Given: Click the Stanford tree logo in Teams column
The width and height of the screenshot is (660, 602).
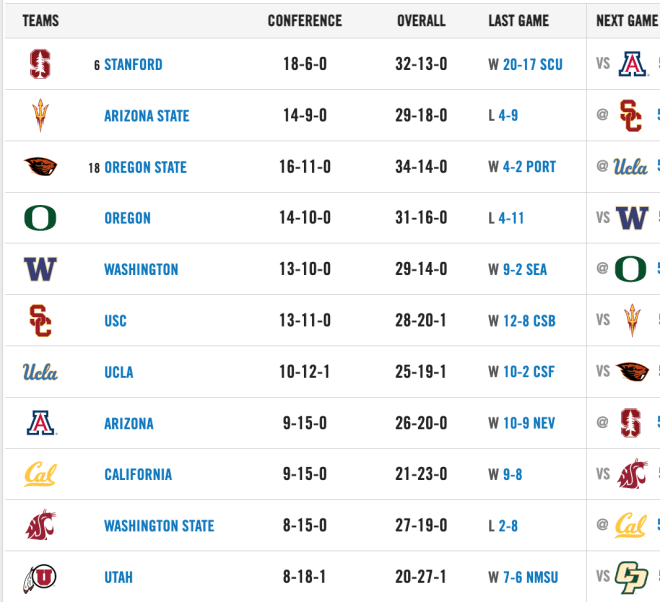Looking at the screenshot, I should pos(40,64).
